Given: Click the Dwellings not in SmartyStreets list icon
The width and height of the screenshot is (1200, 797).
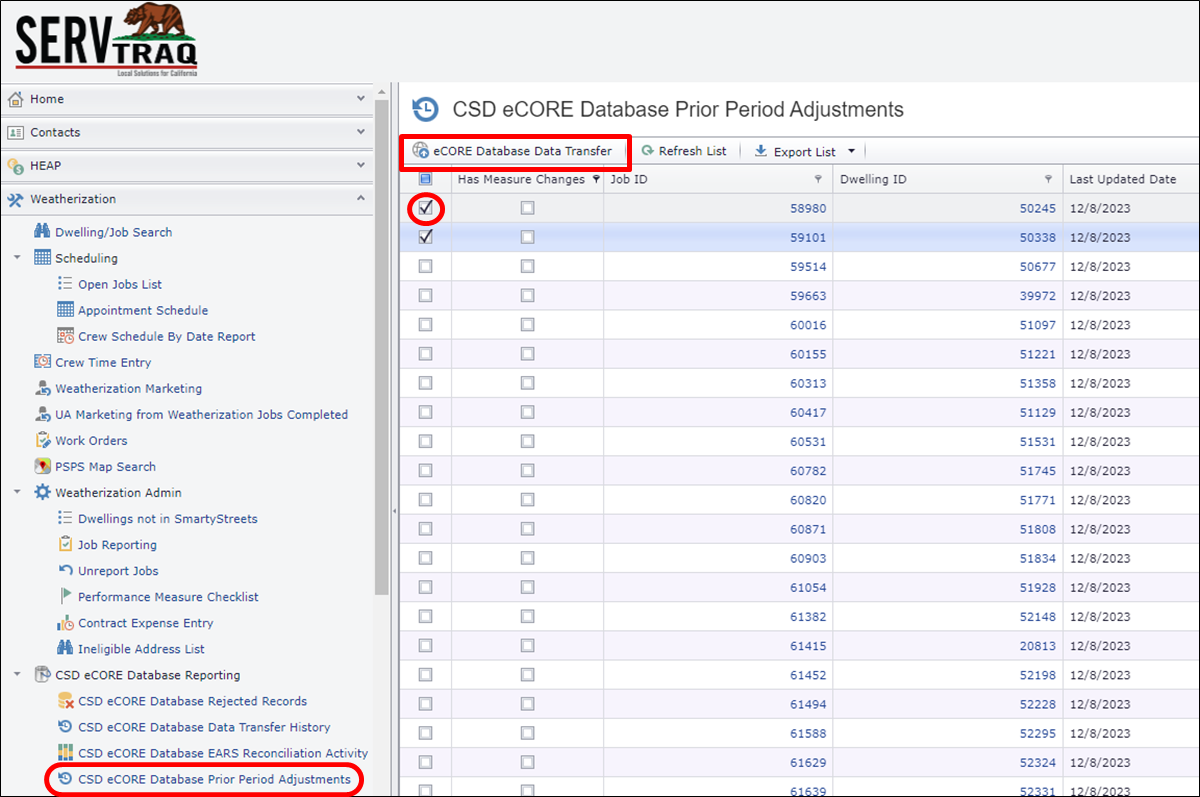Looking at the screenshot, I should point(65,519).
